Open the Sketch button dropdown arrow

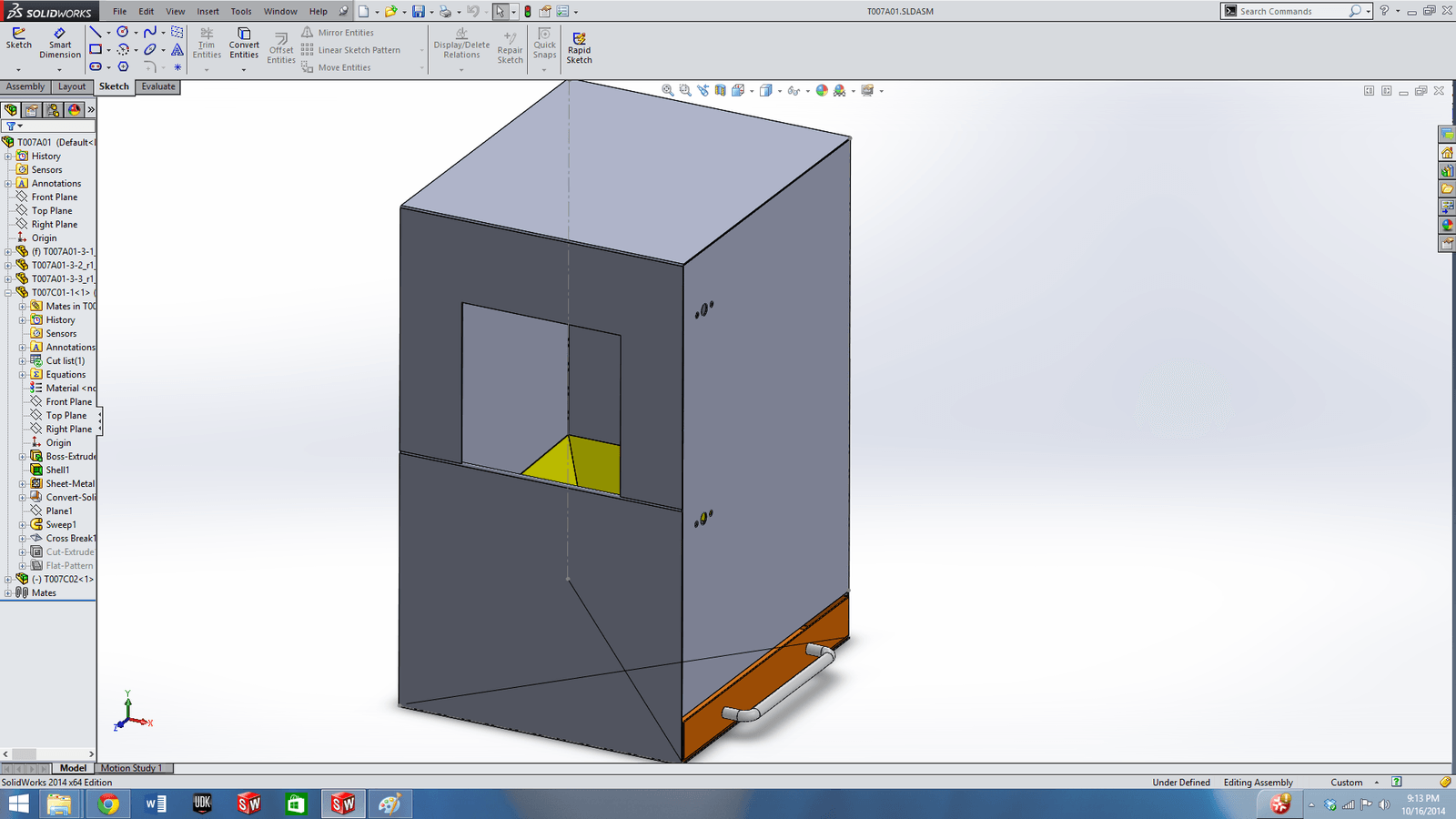point(18,69)
